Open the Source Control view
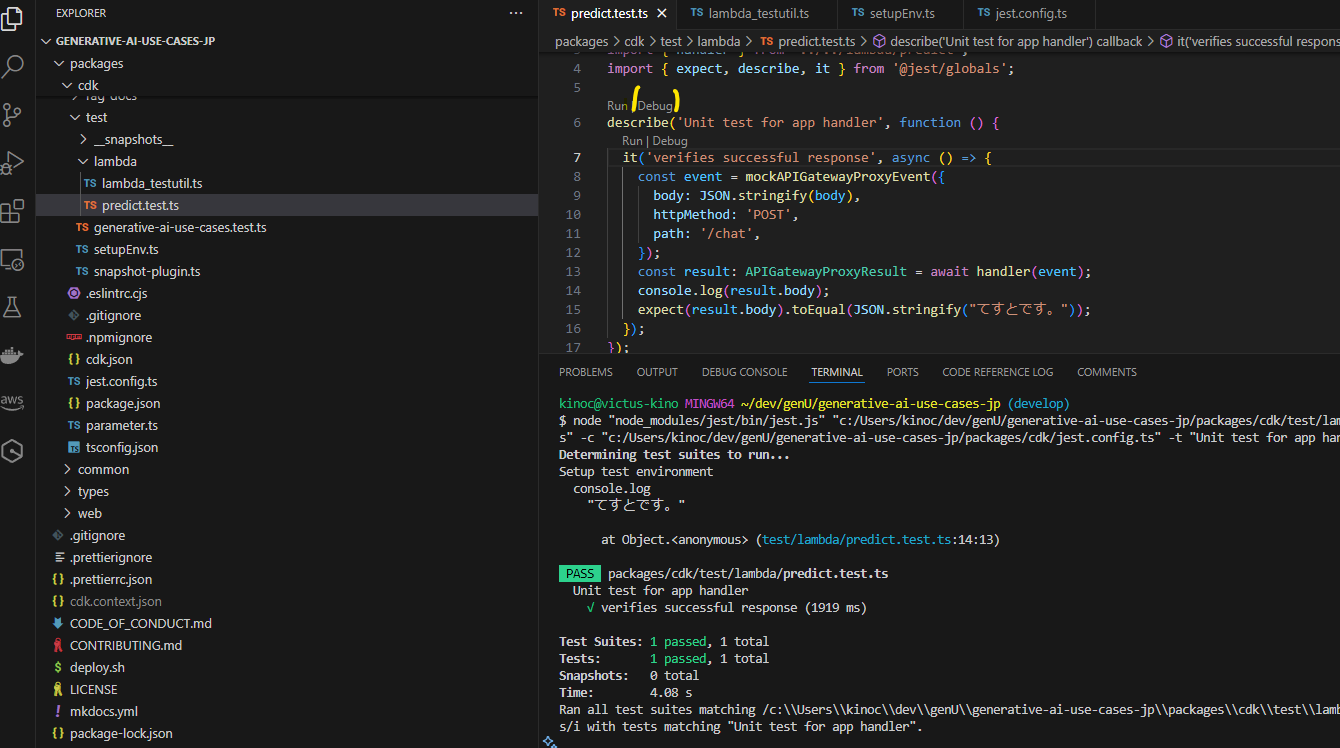Image resolution: width=1340 pixels, height=748 pixels. 13,115
